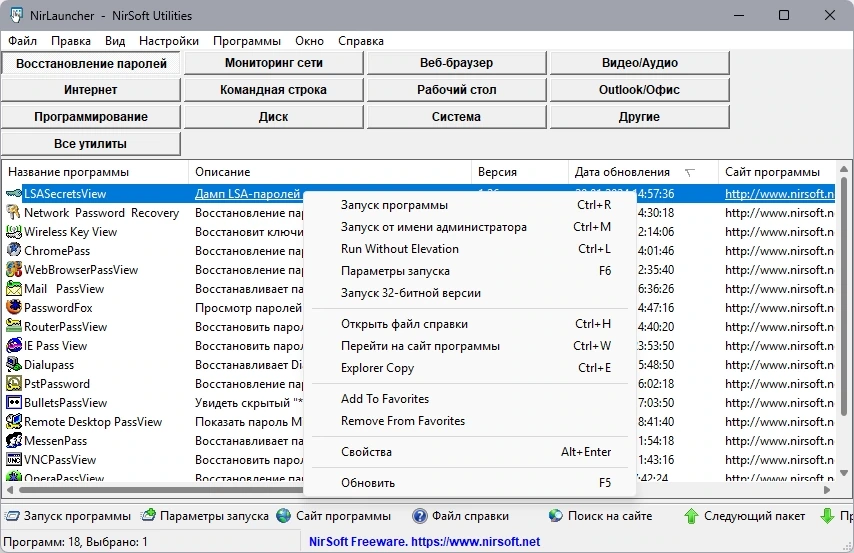Click the 'Запуск программы' bottom toolbar icon
This screenshot has width=854, height=553.
click(12, 516)
